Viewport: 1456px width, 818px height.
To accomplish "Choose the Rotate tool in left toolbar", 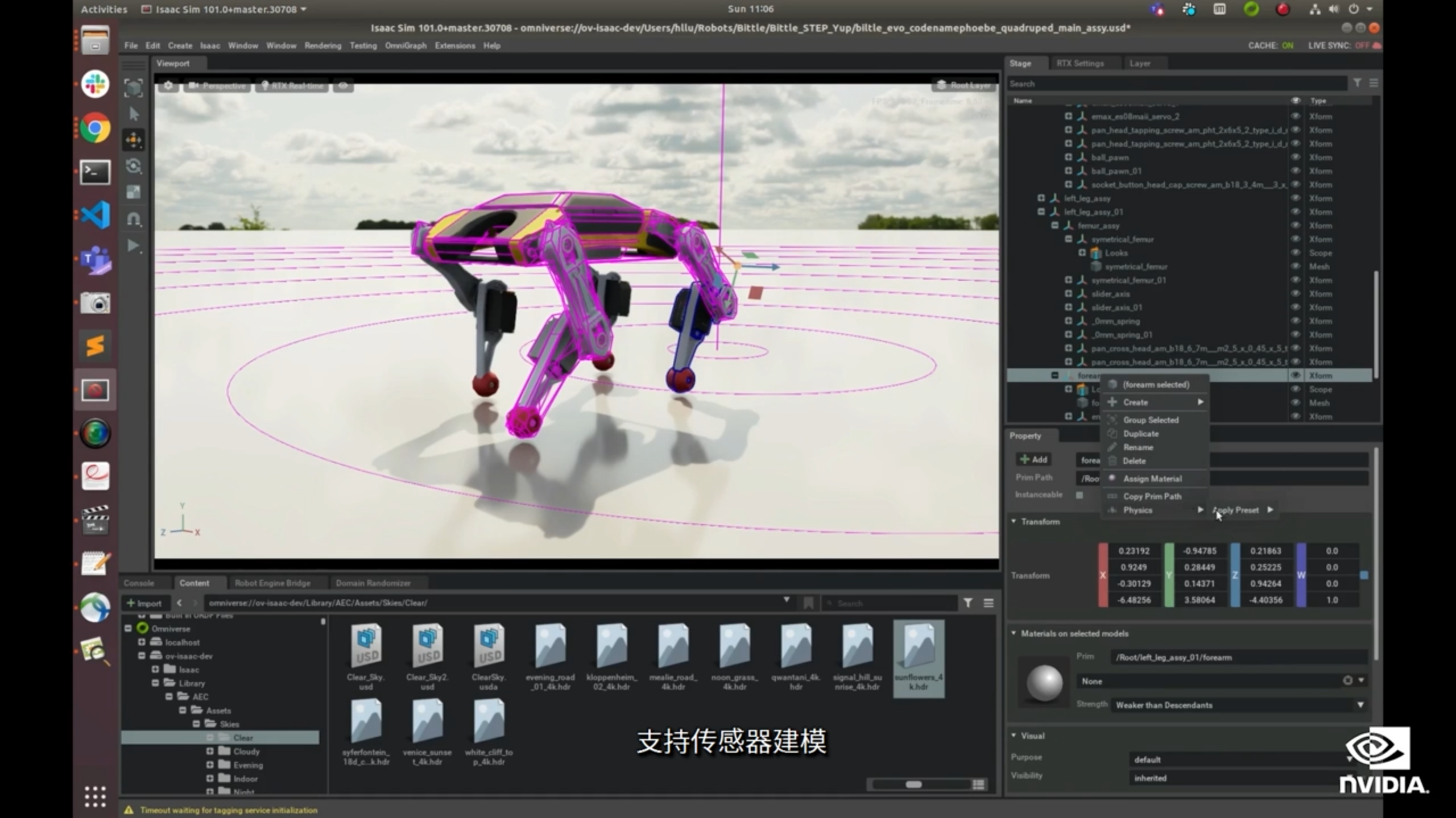I will [x=134, y=166].
